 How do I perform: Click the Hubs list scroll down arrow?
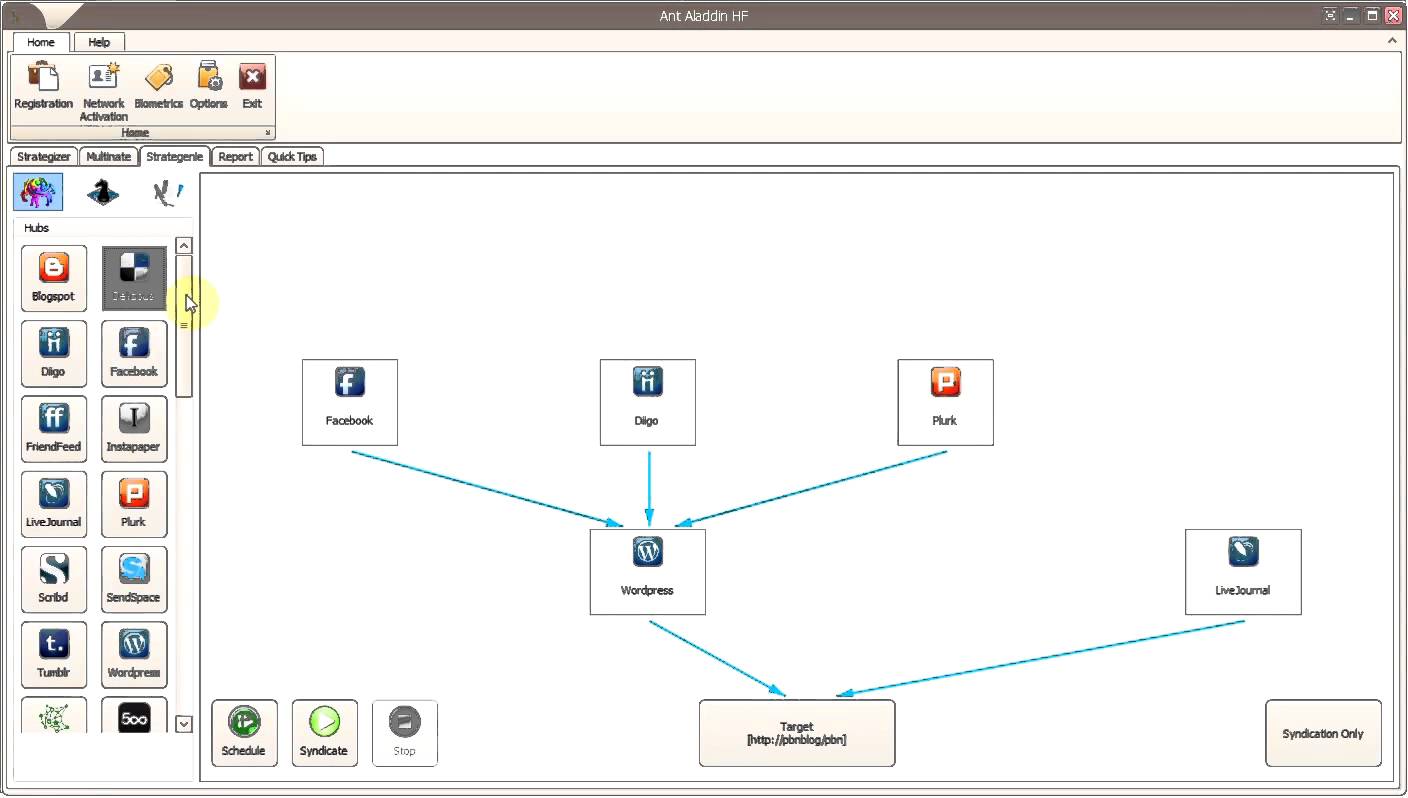[184, 724]
